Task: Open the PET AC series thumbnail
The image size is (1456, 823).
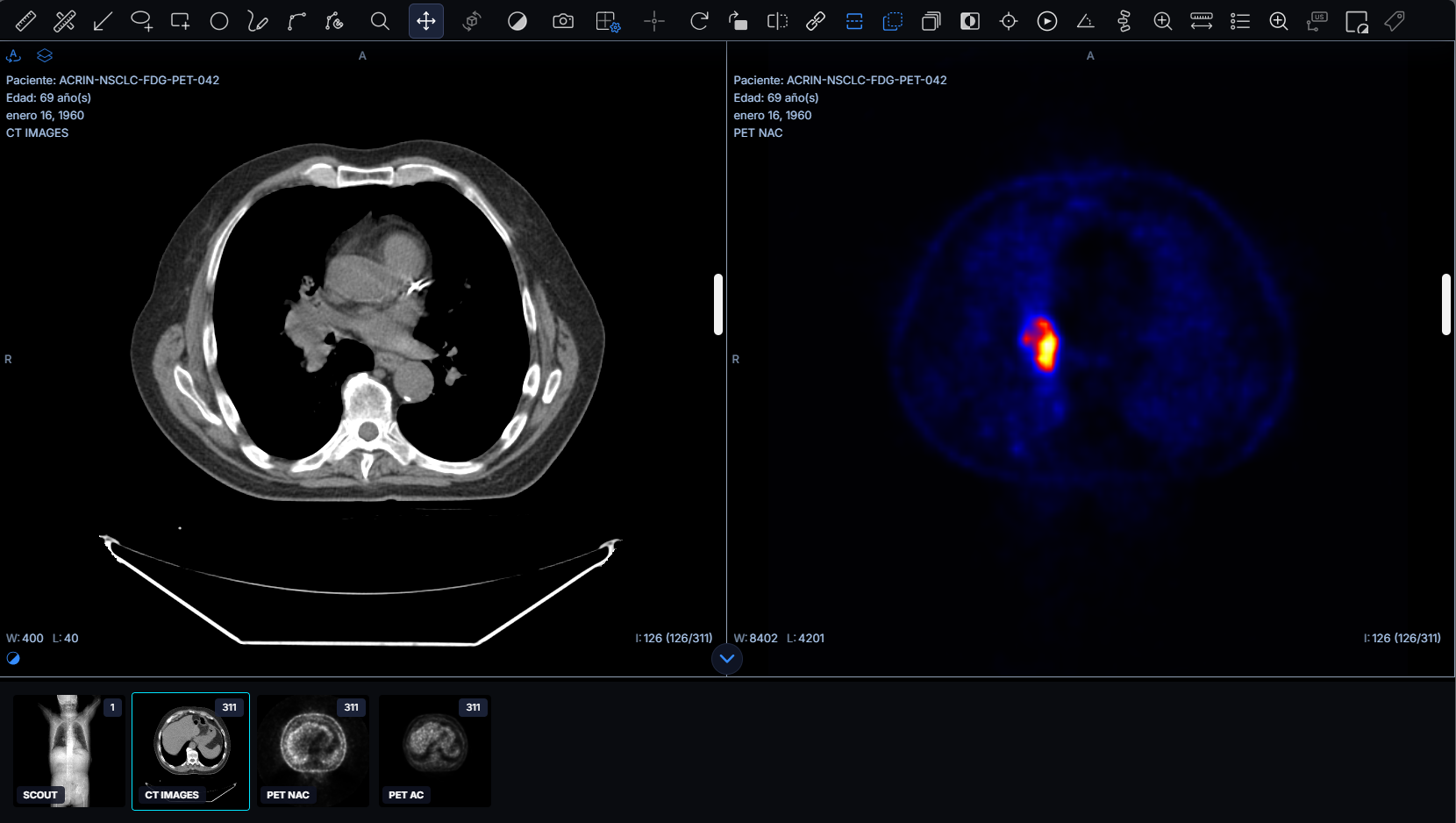Action: point(434,751)
